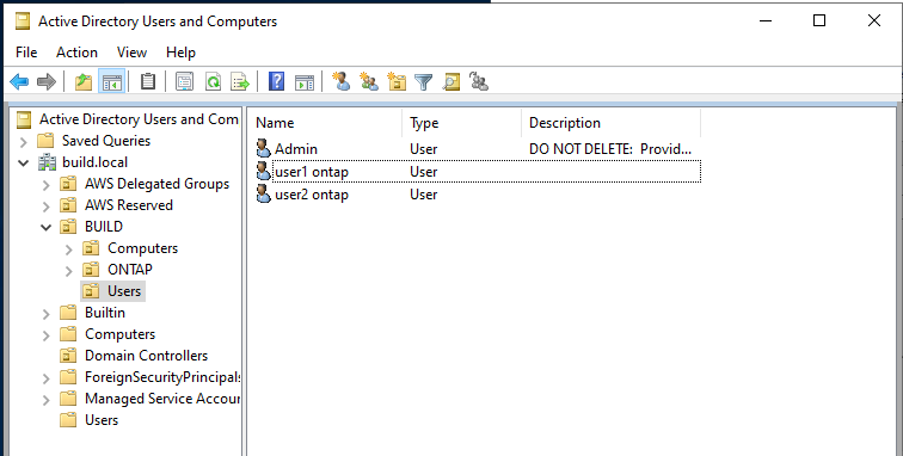The width and height of the screenshot is (904, 456).
Task: Expand the ONTAP OU under BUILD
Action: [x=69, y=270]
